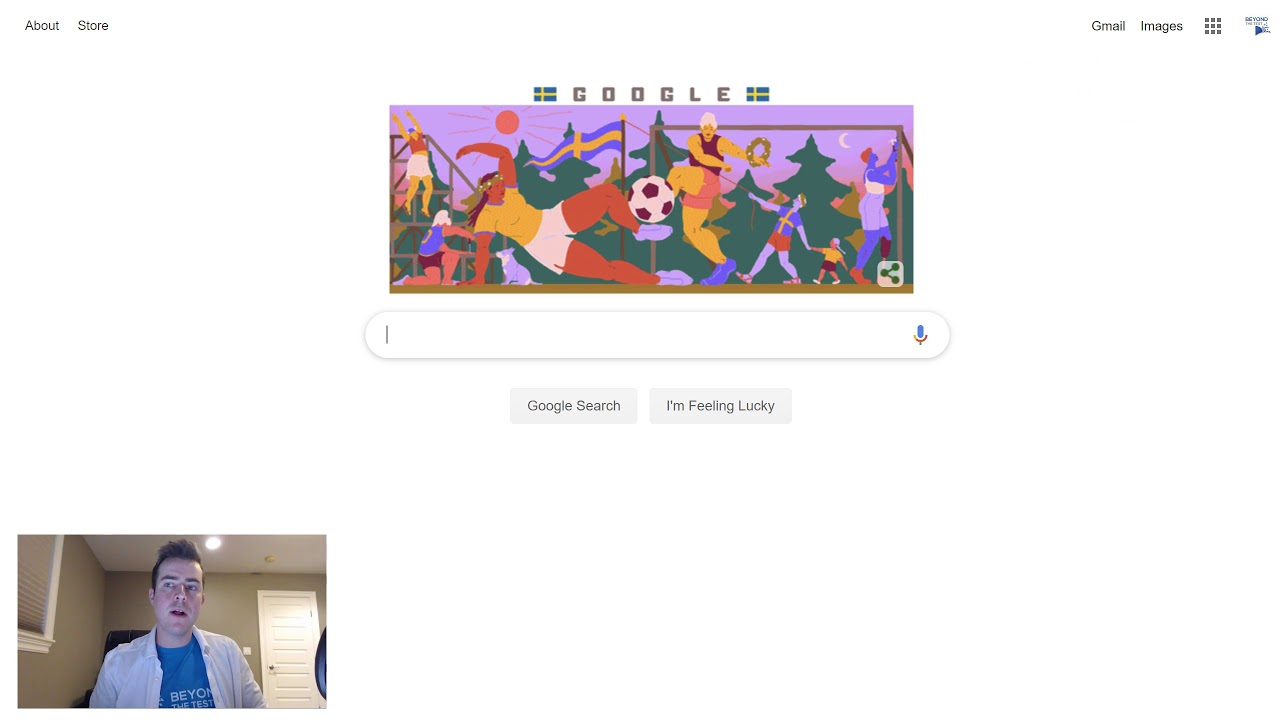Click the microphone voice search icon
Image resolution: width=1280 pixels, height=720 pixels.
920,335
